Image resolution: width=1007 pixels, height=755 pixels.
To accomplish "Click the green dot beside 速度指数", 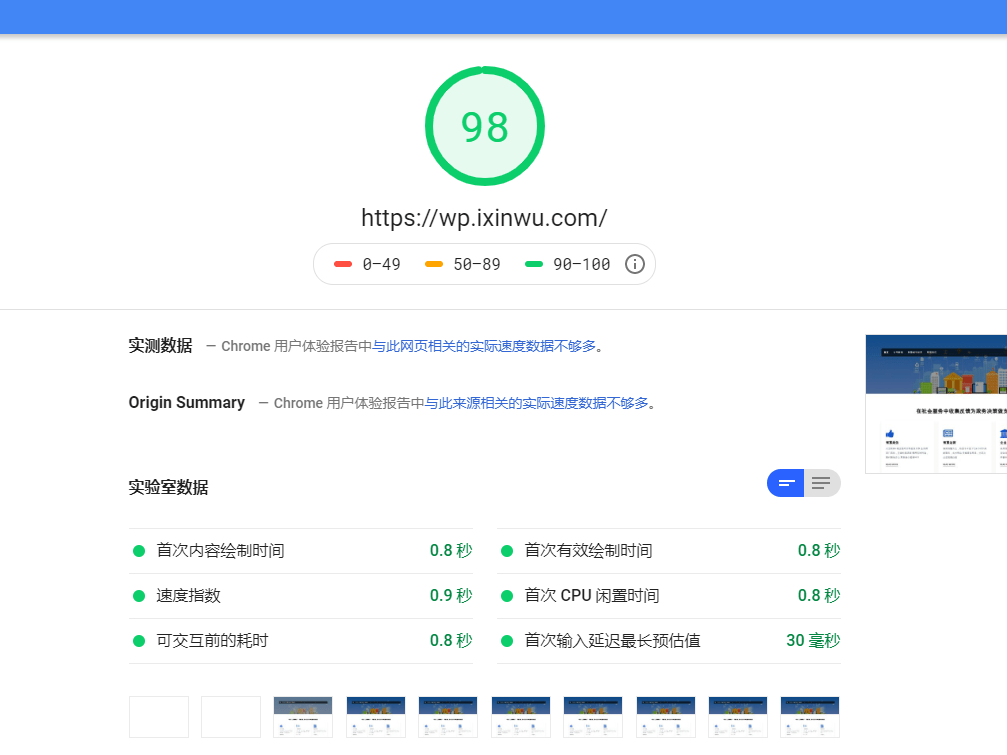I will pos(139,596).
